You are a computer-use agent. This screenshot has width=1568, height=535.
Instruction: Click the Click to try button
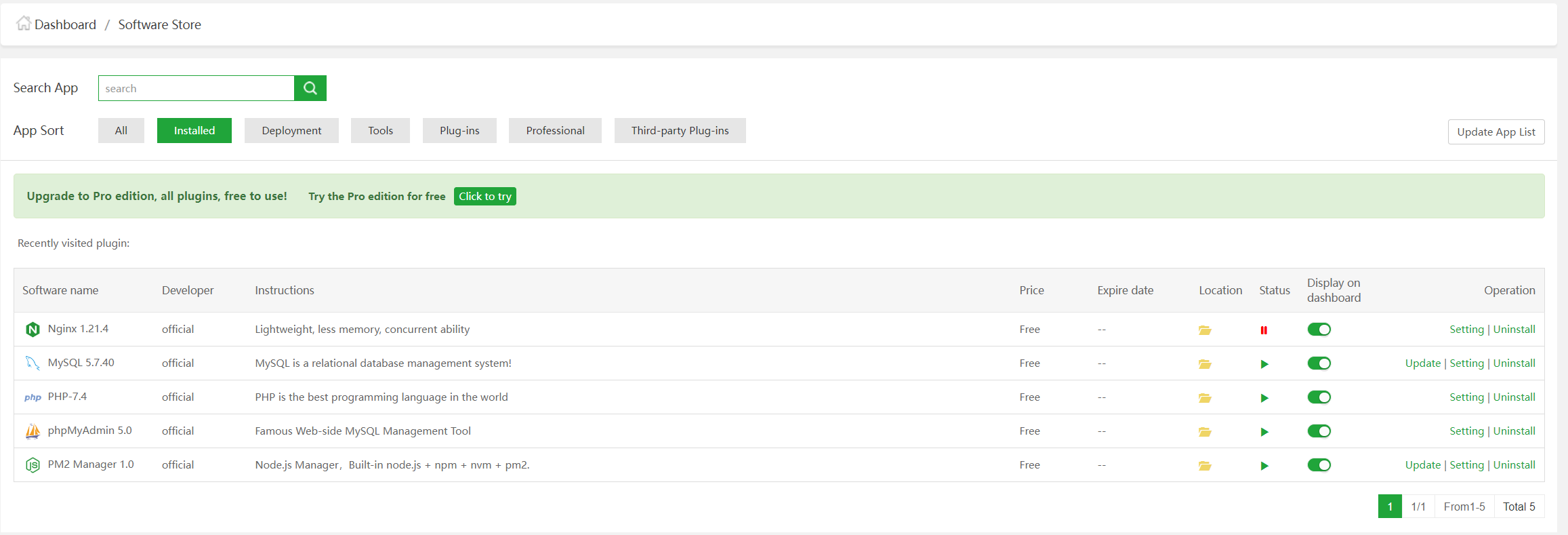(x=484, y=197)
